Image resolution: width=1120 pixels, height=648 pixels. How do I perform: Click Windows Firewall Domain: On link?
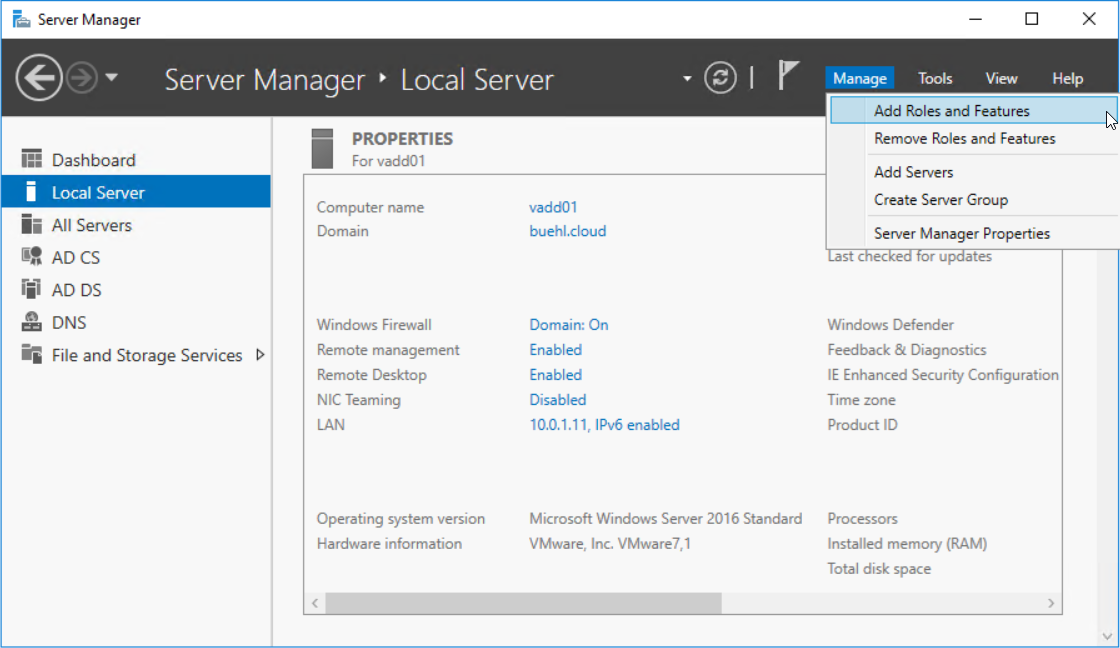(569, 325)
